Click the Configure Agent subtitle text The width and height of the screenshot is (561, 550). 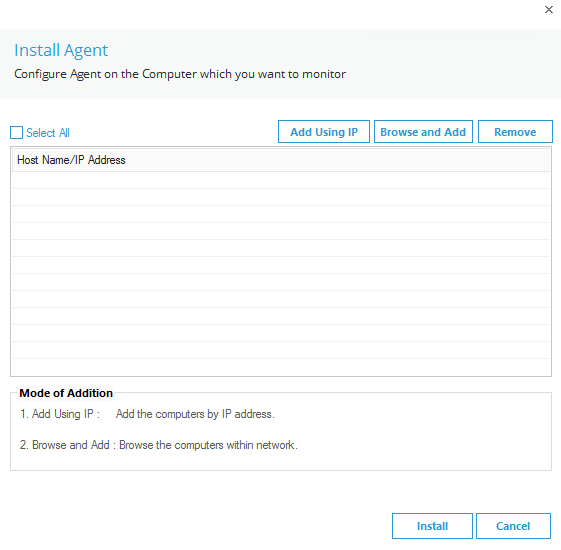pos(180,74)
